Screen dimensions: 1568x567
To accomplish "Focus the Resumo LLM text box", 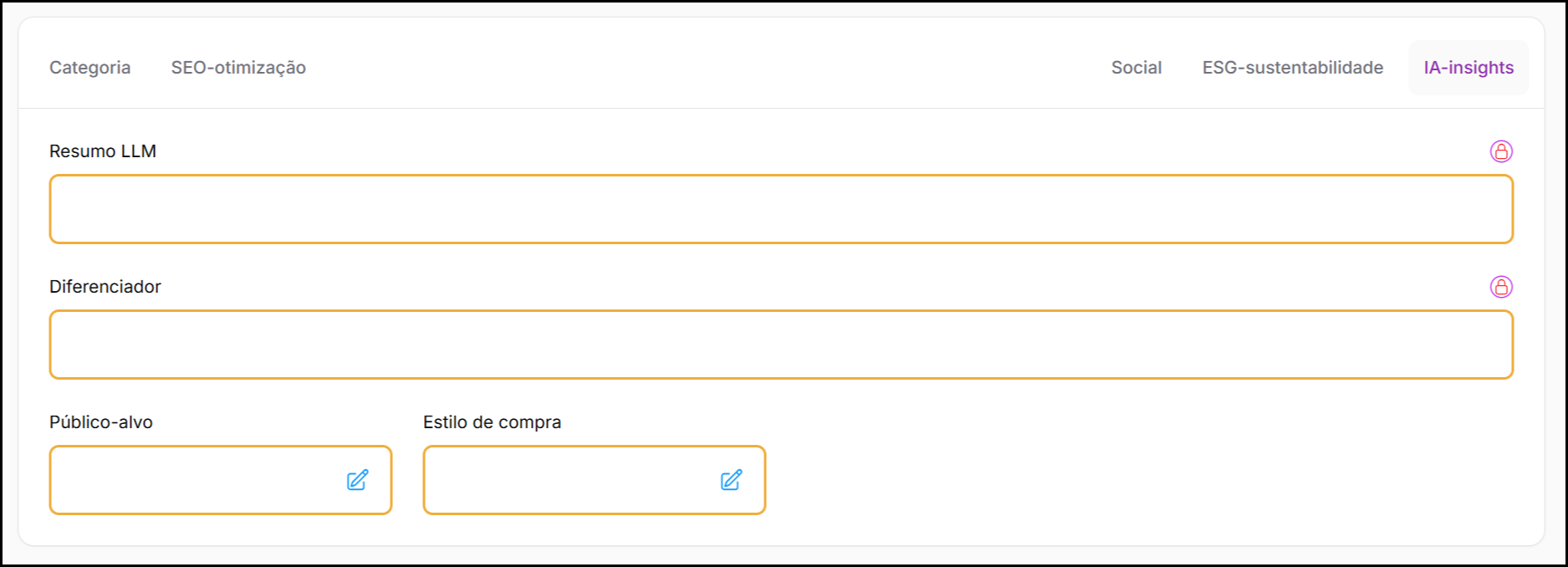I will pyautogui.click(x=780, y=209).
